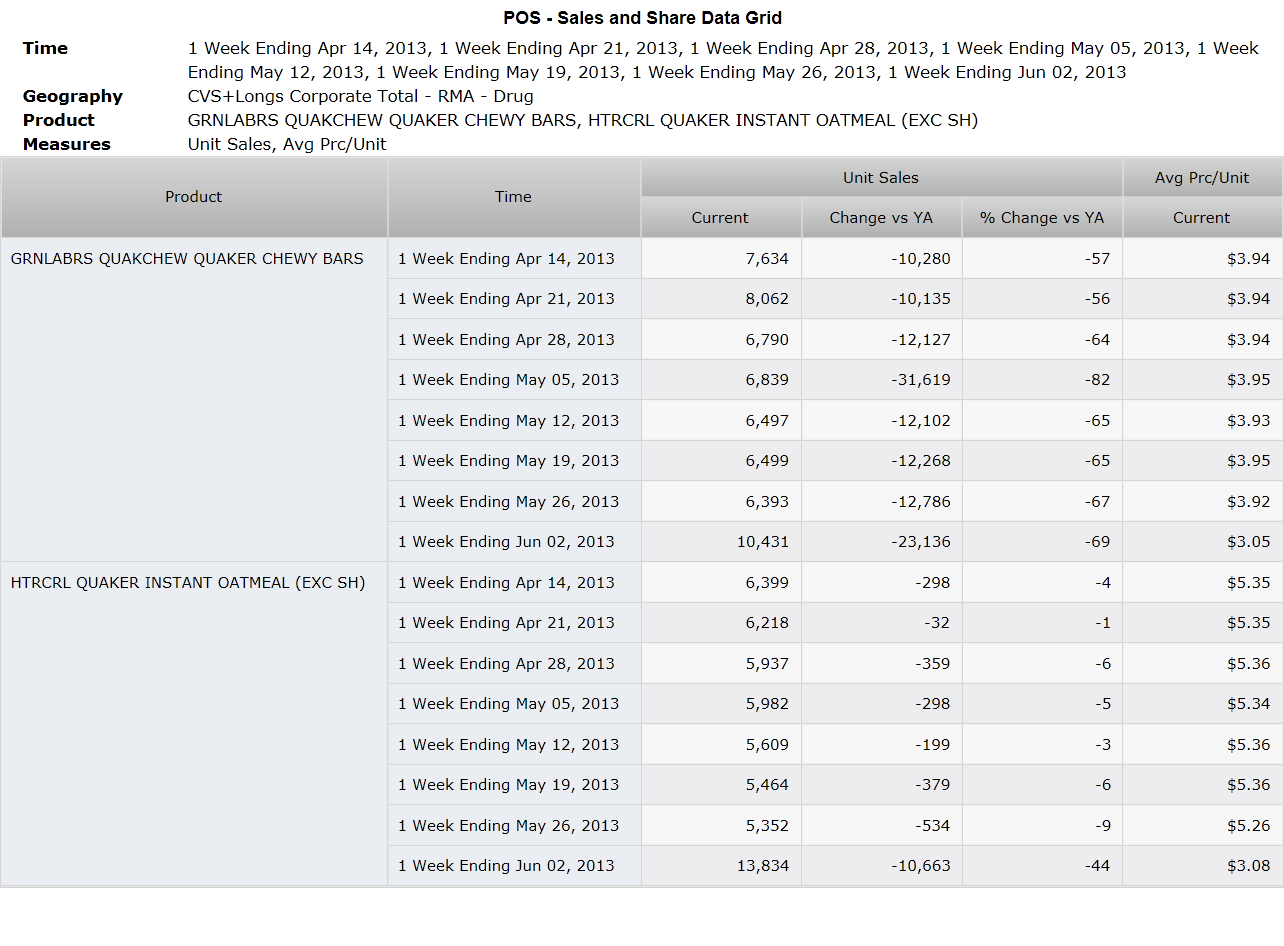Select unit sales cell 6,790

(x=721, y=339)
